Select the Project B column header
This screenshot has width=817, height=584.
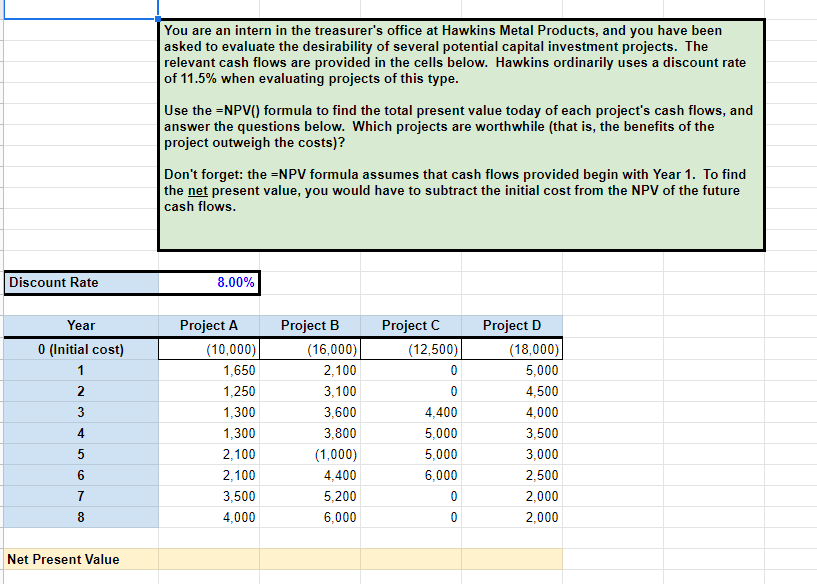coord(310,325)
